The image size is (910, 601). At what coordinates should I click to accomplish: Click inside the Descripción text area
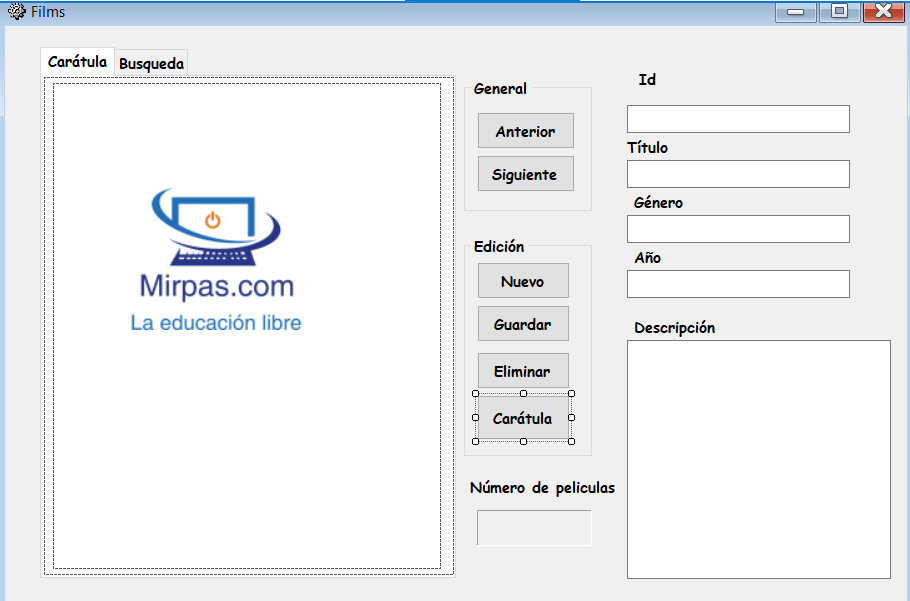(759, 459)
